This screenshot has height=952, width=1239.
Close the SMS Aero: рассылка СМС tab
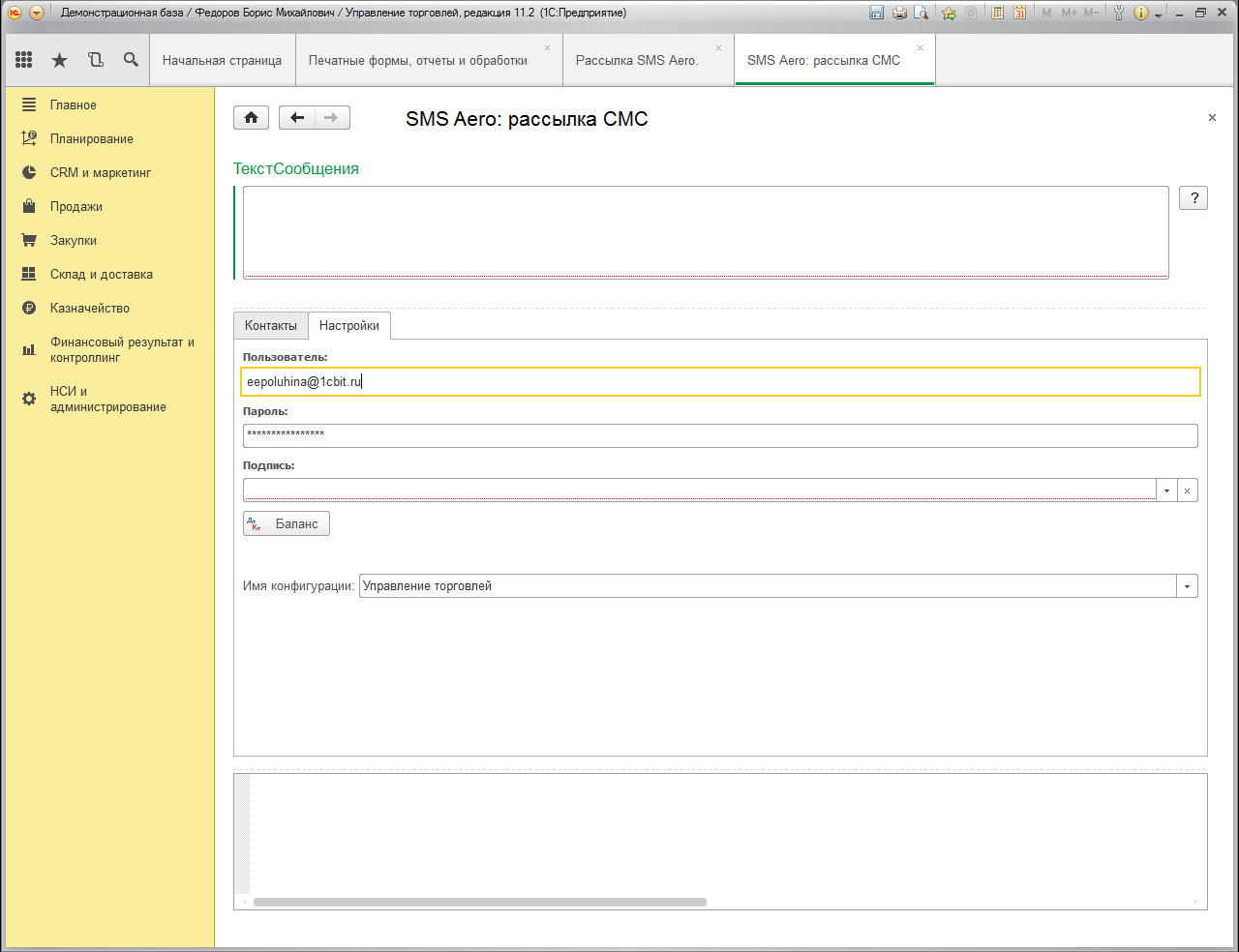click(x=920, y=47)
